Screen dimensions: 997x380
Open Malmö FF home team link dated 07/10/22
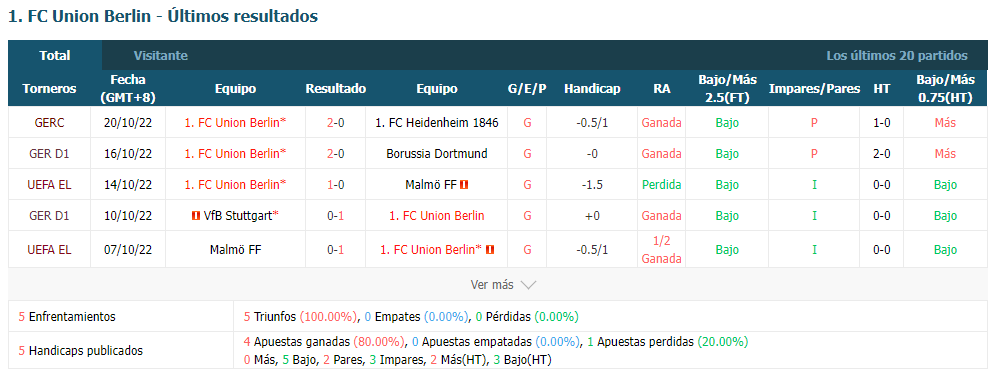tap(235, 250)
